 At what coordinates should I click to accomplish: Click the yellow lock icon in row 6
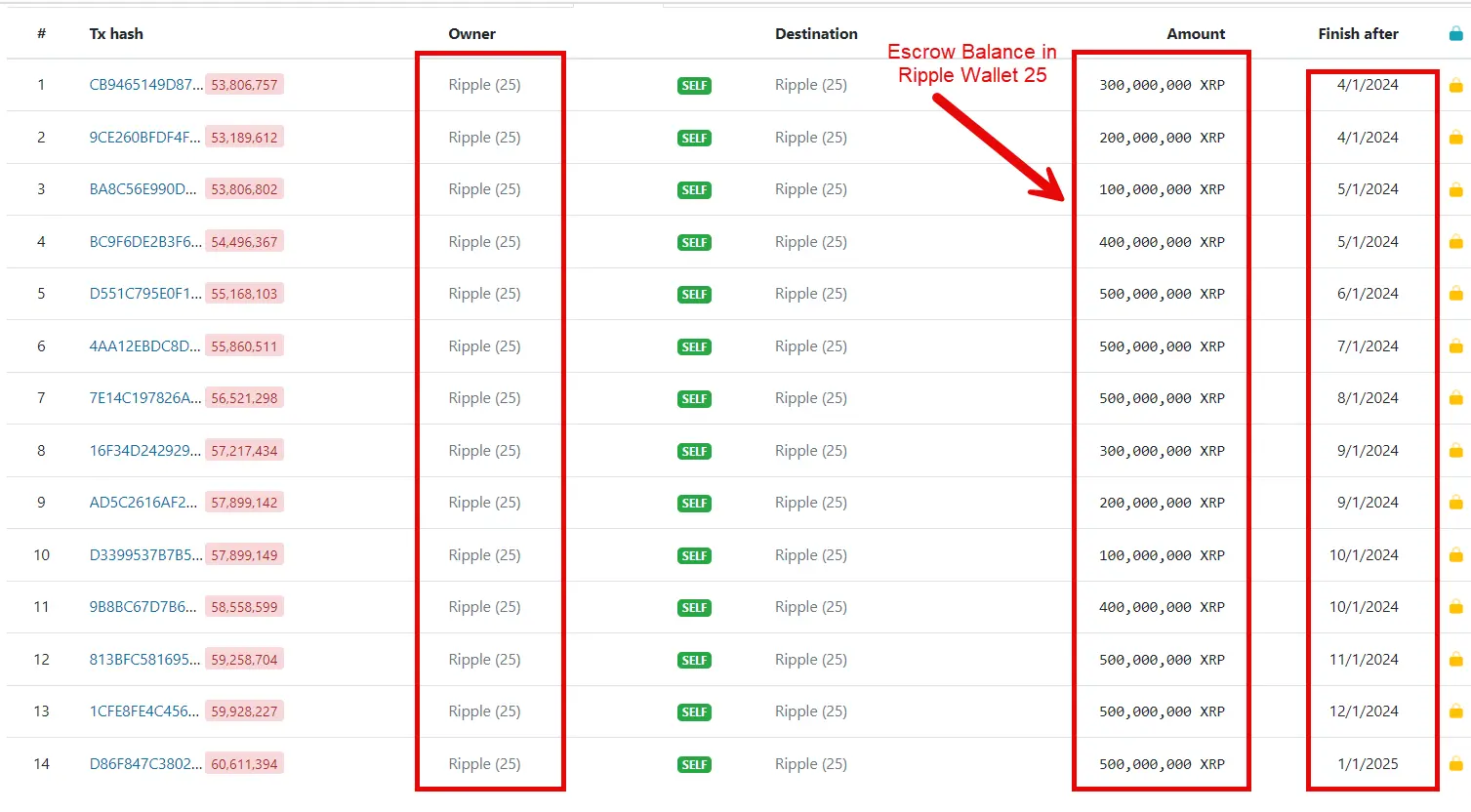click(x=1455, y=346)
